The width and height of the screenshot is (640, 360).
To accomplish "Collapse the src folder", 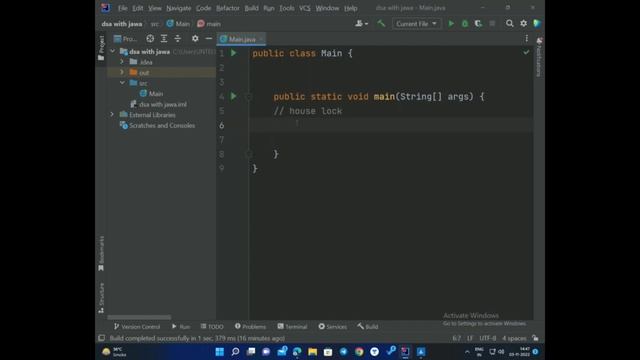I will [122, 83].
